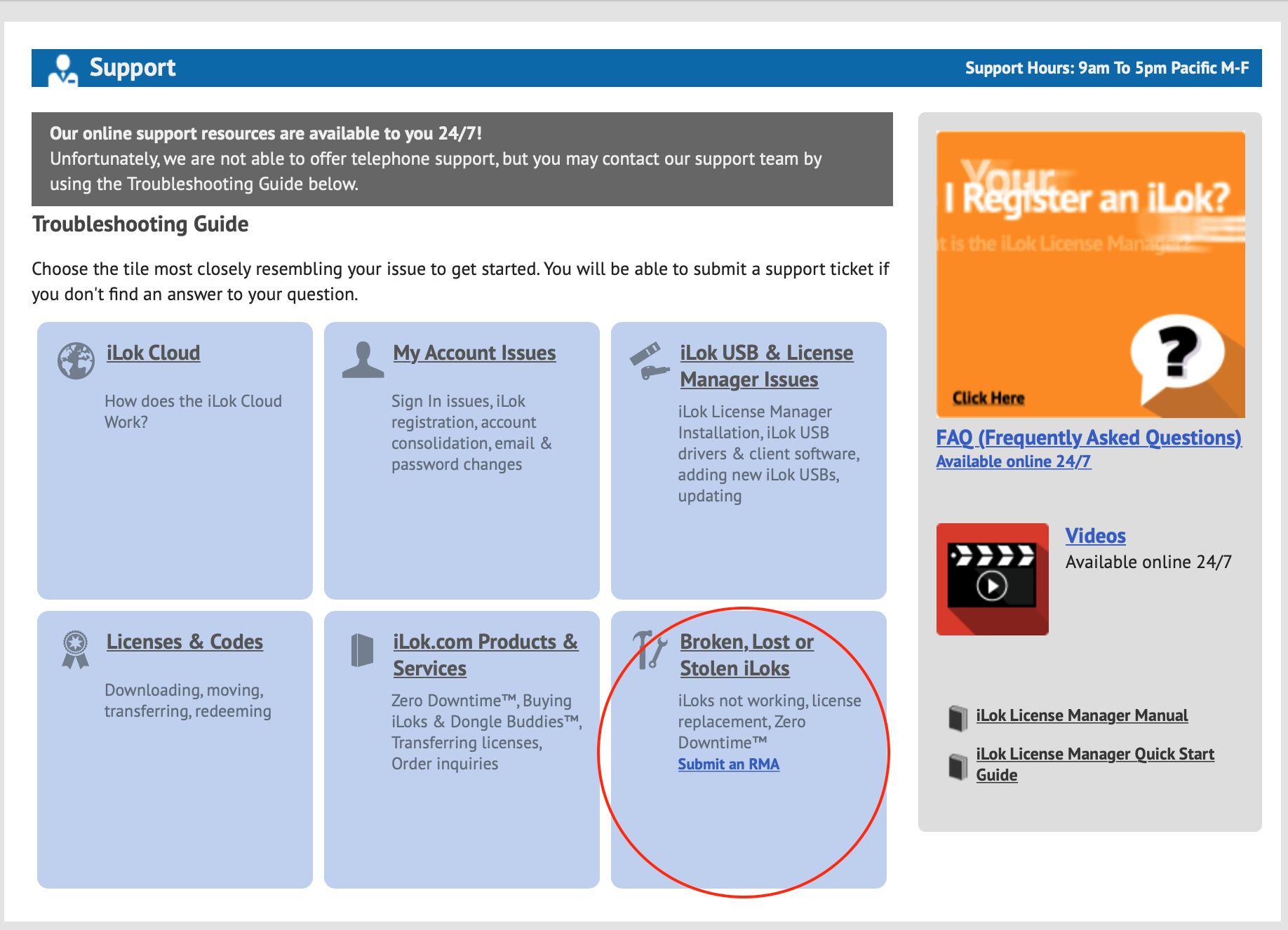Click the USB dongle icon for License Manager

pos(648,360)
